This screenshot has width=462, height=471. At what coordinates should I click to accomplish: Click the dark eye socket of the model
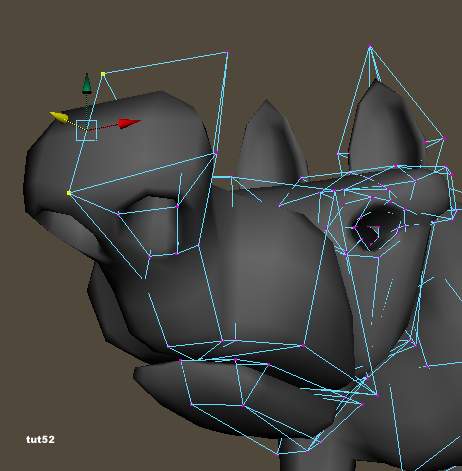(377, 227)
